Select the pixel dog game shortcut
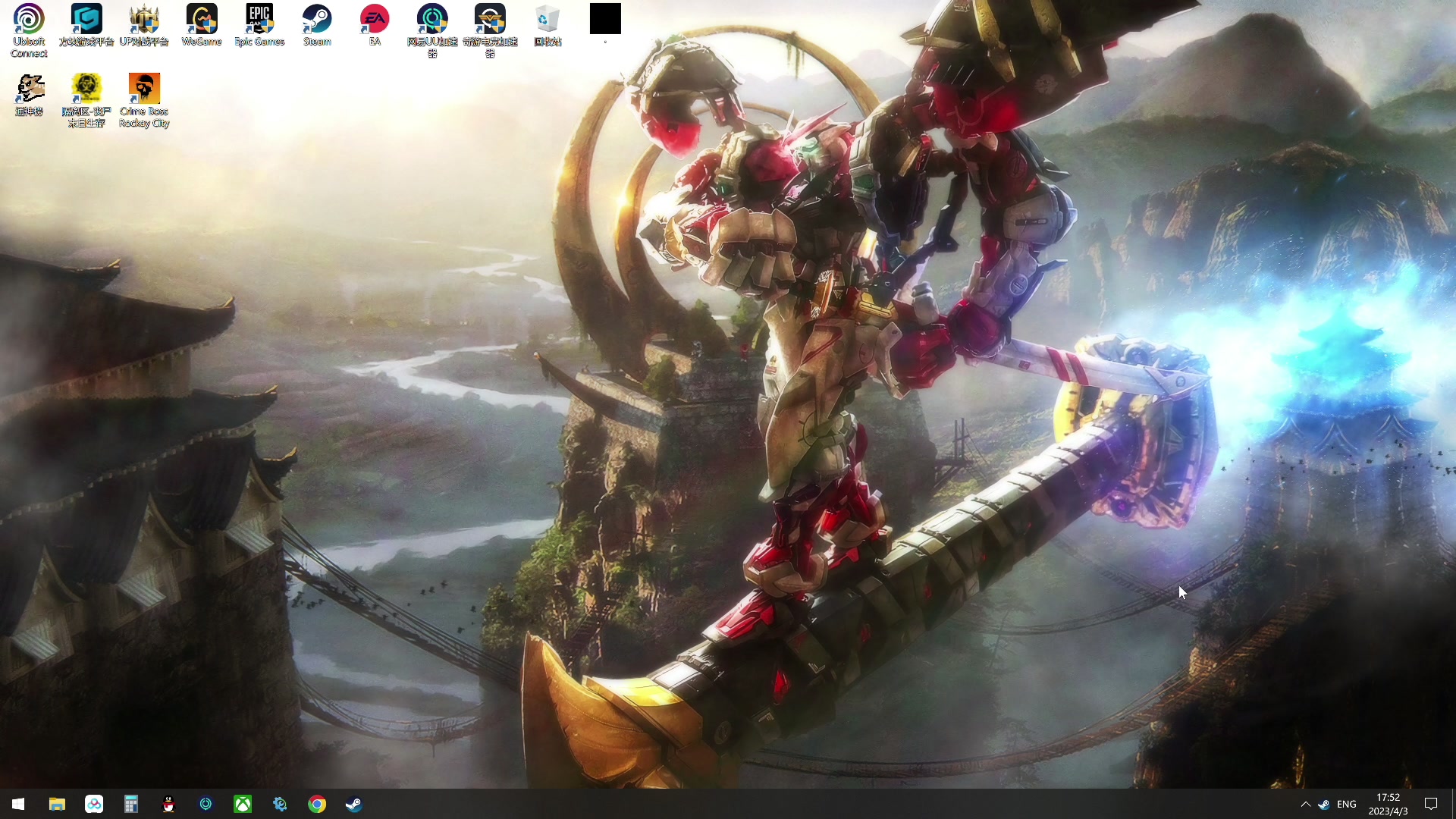 pos(29,95)
